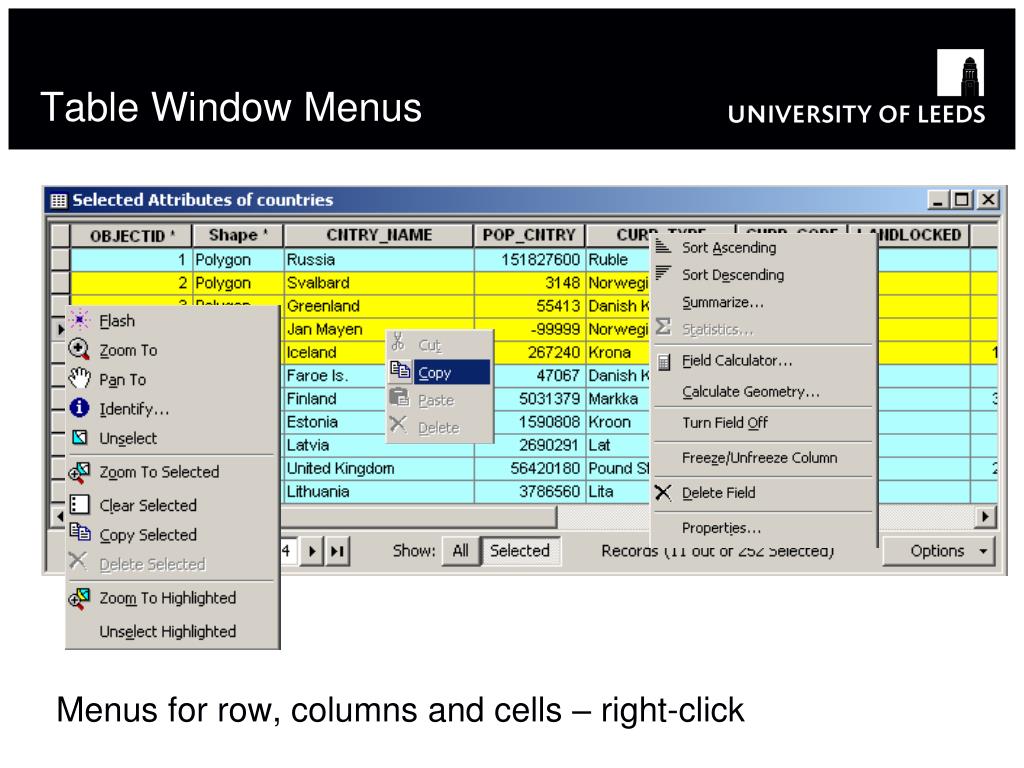The height and width of the screenshot is (768, 1024).
Task: Click the United Kingdom cell
Action: point(379,468)
